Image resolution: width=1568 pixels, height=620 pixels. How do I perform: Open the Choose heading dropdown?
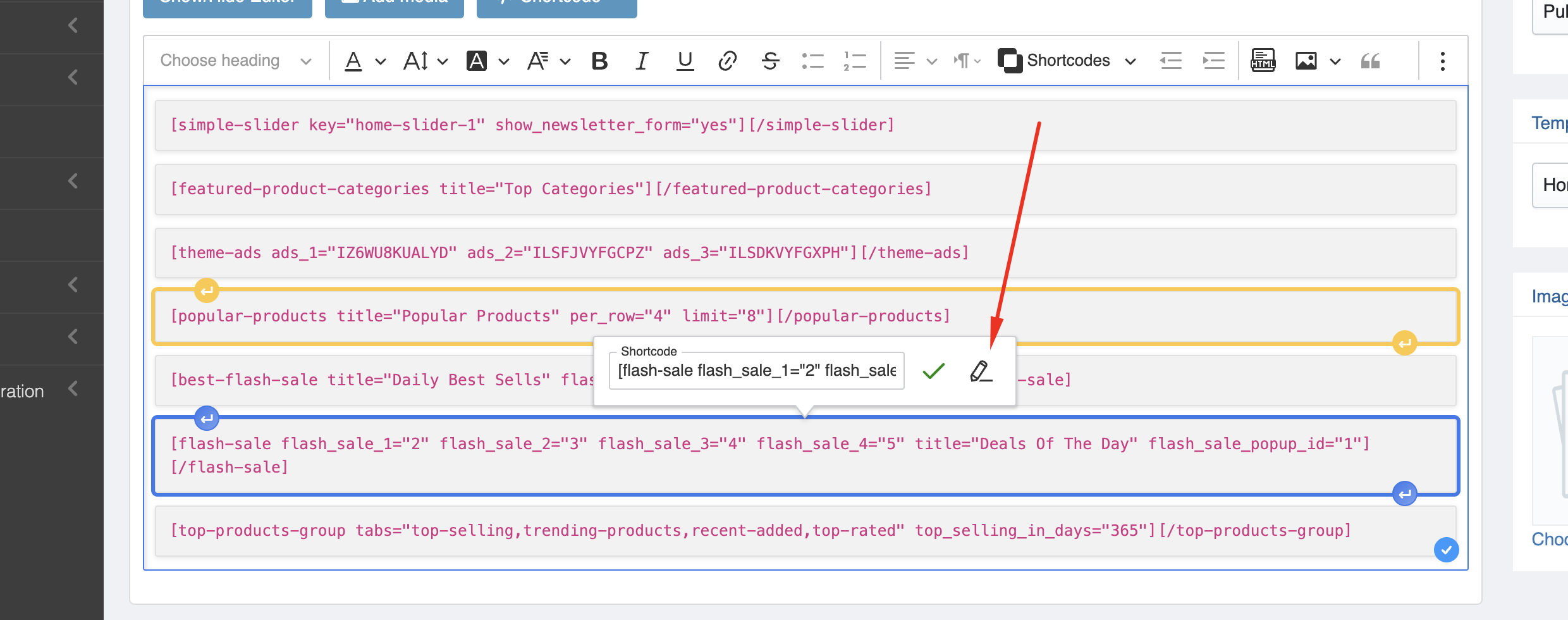pos(235,61)
